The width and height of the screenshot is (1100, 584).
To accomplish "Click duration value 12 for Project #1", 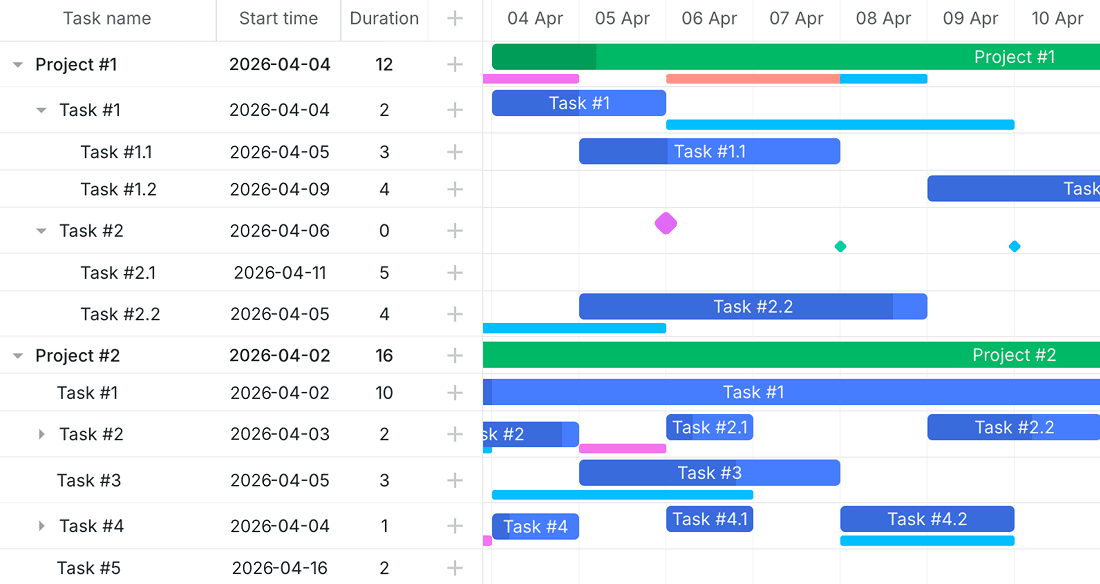I will tap(384, 65).
